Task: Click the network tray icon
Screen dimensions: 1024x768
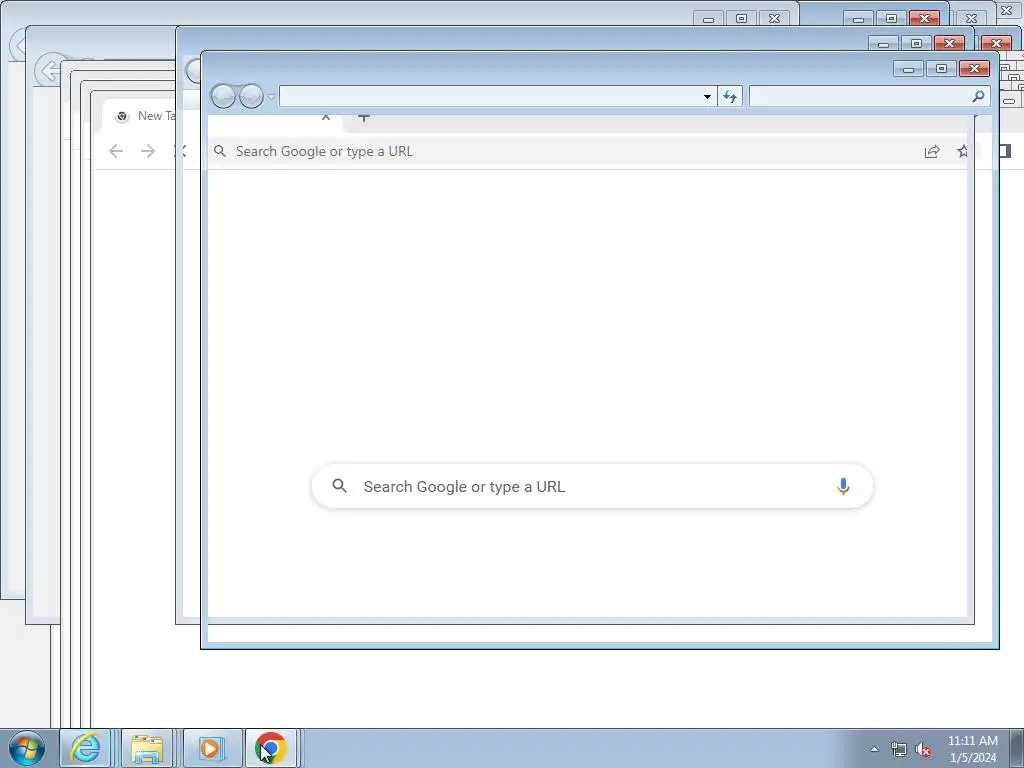Action: (x=899, y=750)
